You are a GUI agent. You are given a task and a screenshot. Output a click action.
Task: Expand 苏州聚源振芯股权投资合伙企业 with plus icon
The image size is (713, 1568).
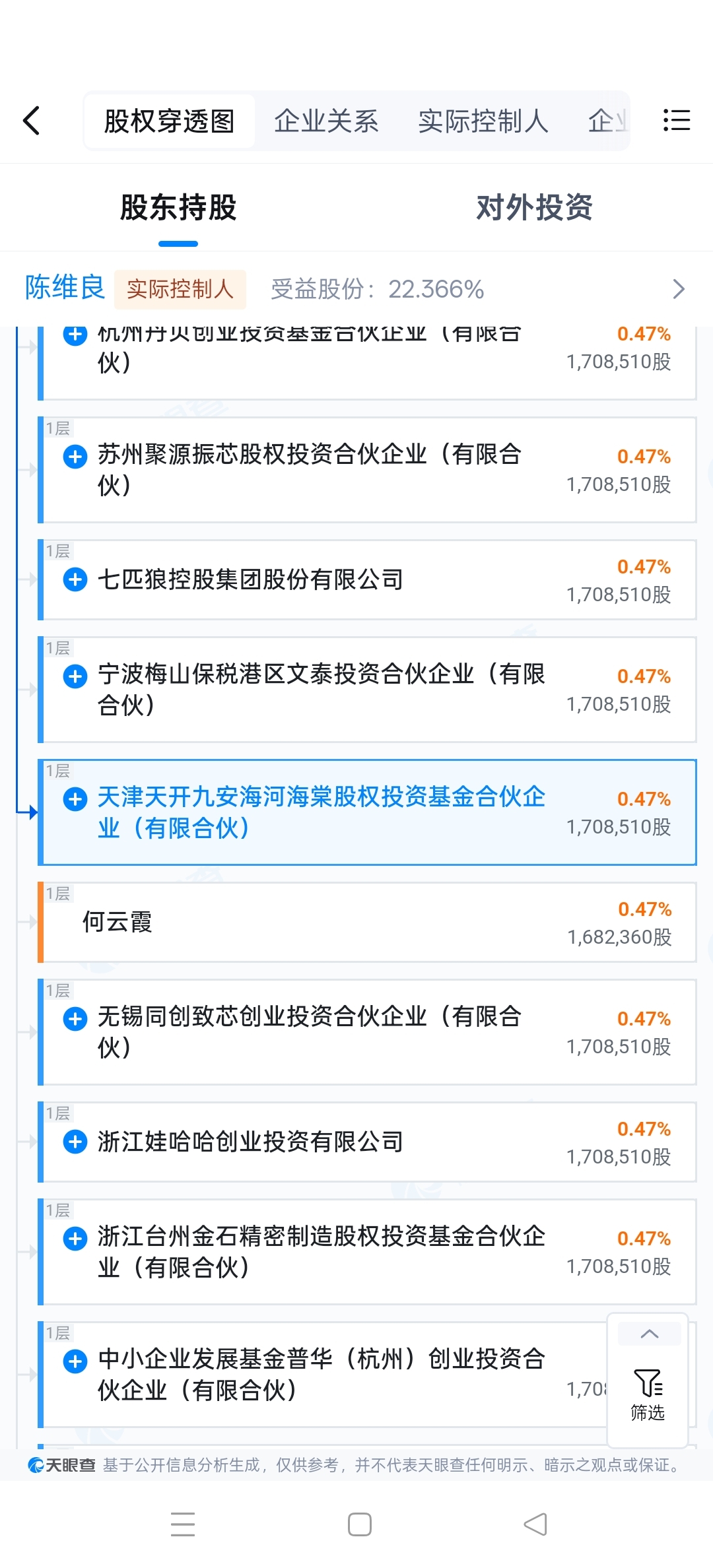(75, 457)
